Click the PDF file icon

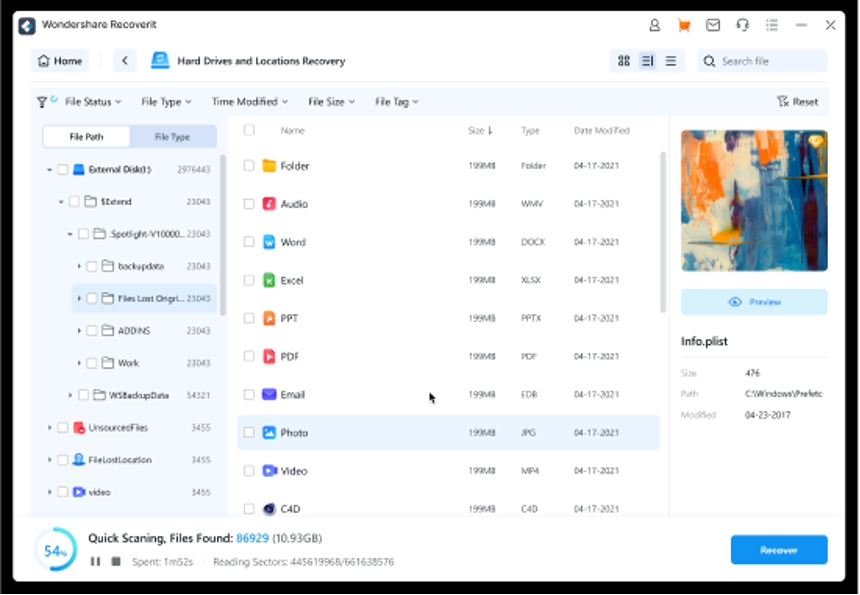269,356
